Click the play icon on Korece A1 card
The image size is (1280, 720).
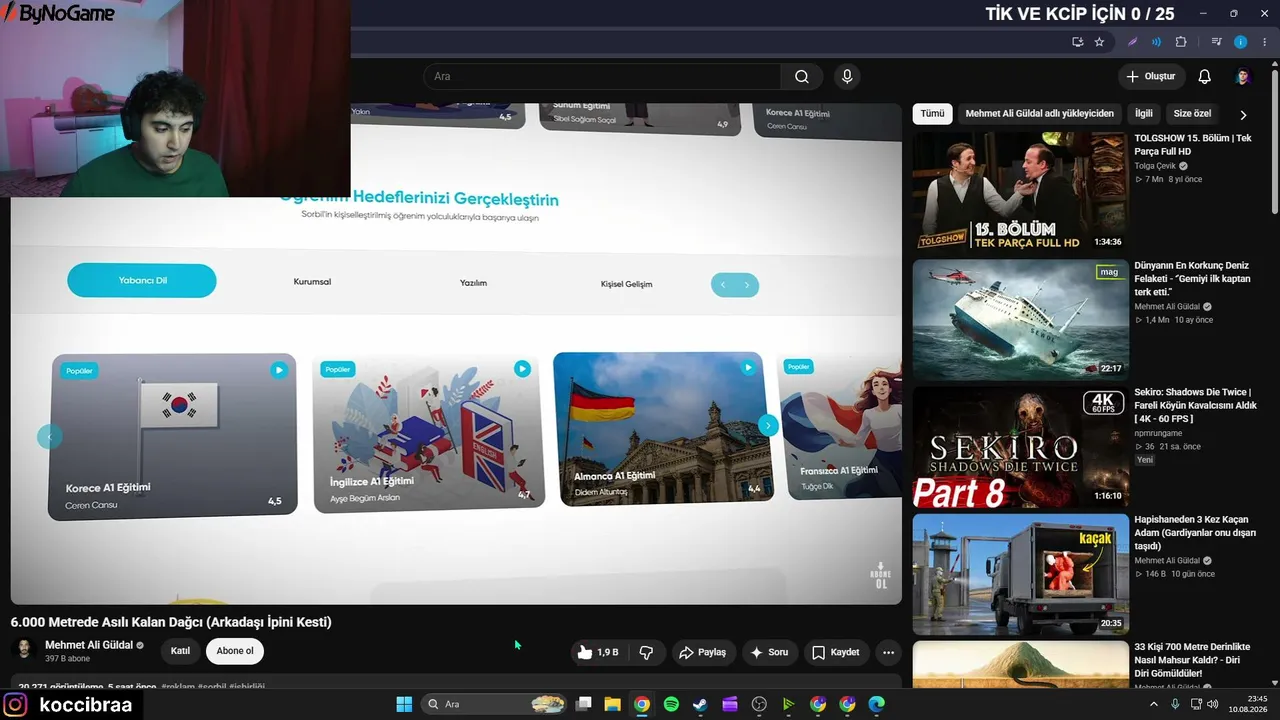(x=279, y=370)
